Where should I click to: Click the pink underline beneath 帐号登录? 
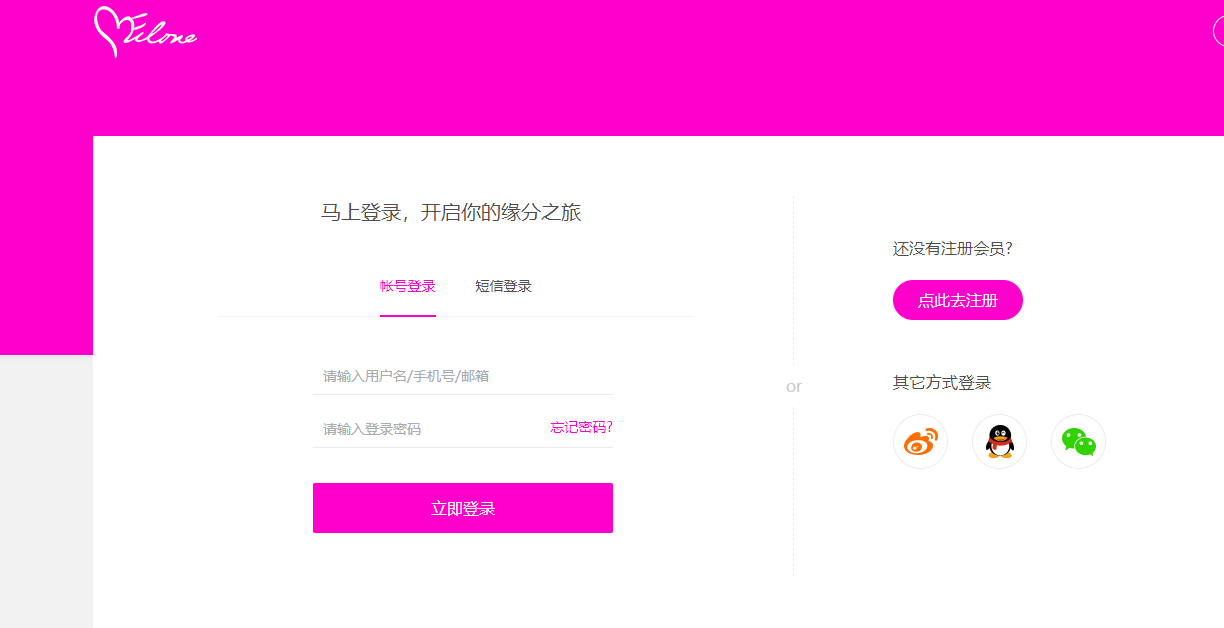[x=408, y=315]
